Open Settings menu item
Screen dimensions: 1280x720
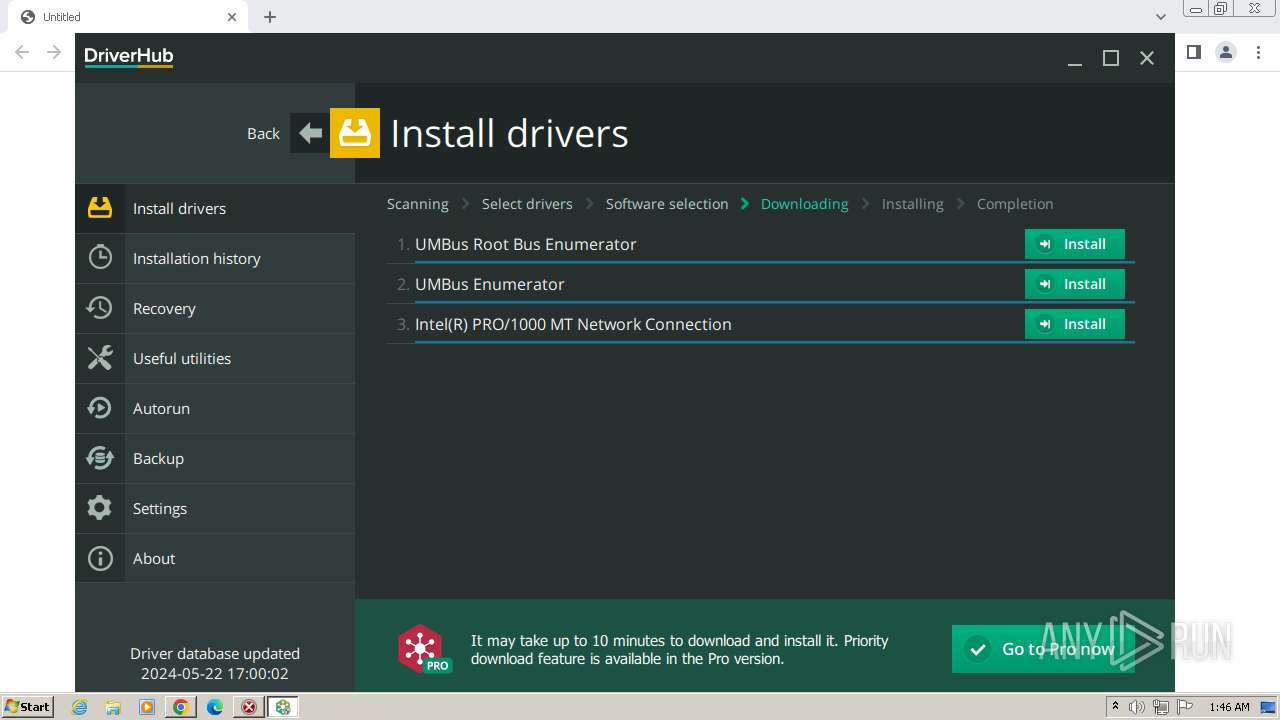click(215, 508)
